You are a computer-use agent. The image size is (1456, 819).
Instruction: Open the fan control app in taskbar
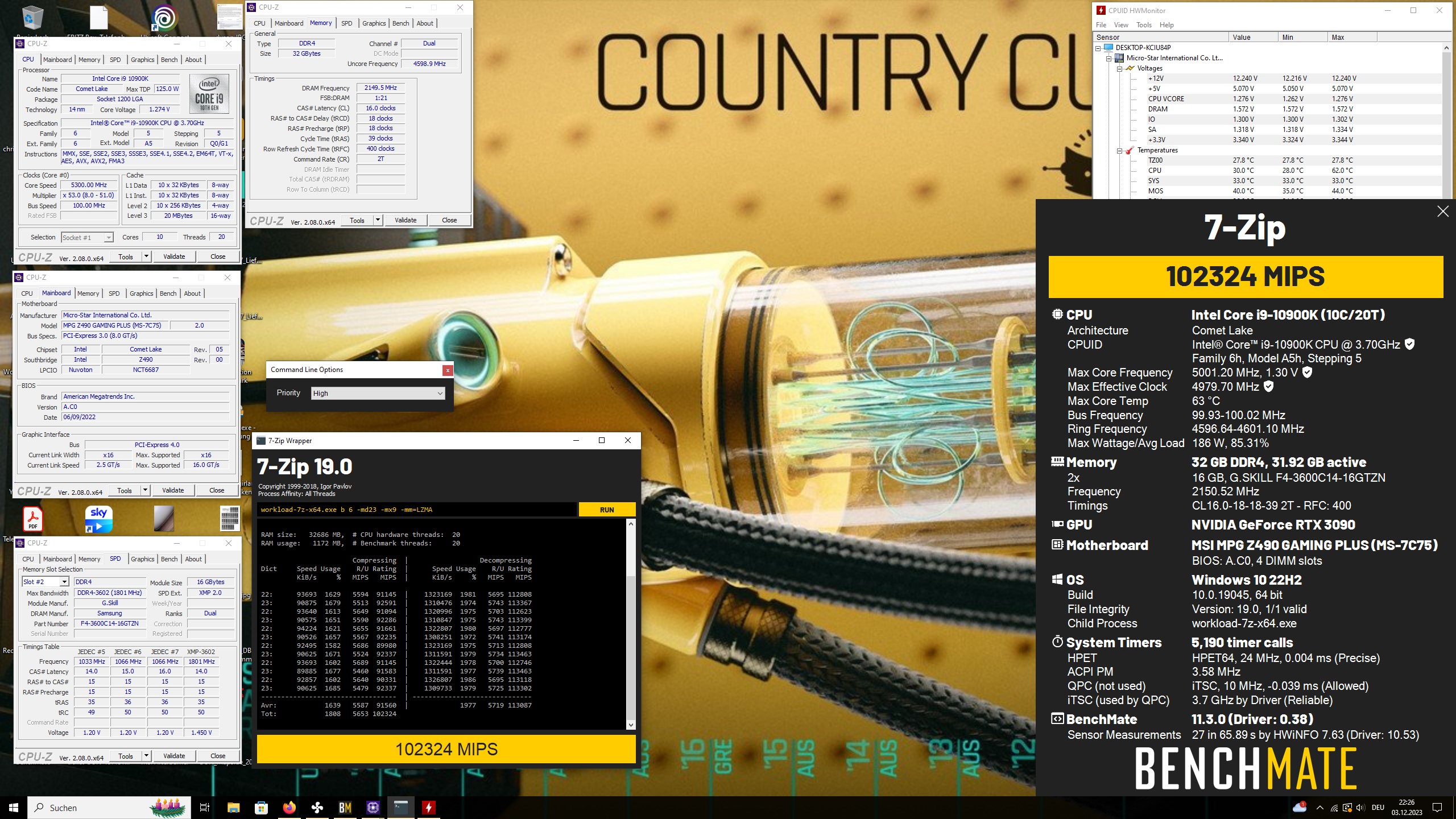coord(317,808)
